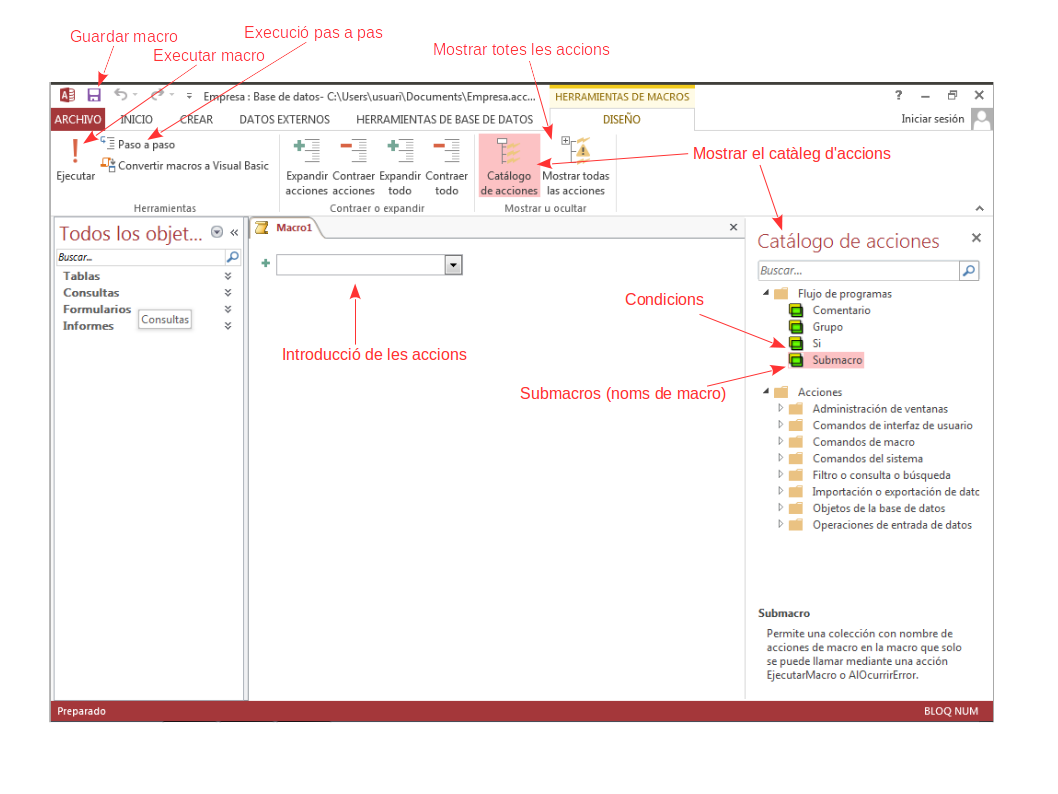This screenshot has height=794, width=1058.
Task: Open the ARCHIVO menu tab
Action: [x=77, y=119]
